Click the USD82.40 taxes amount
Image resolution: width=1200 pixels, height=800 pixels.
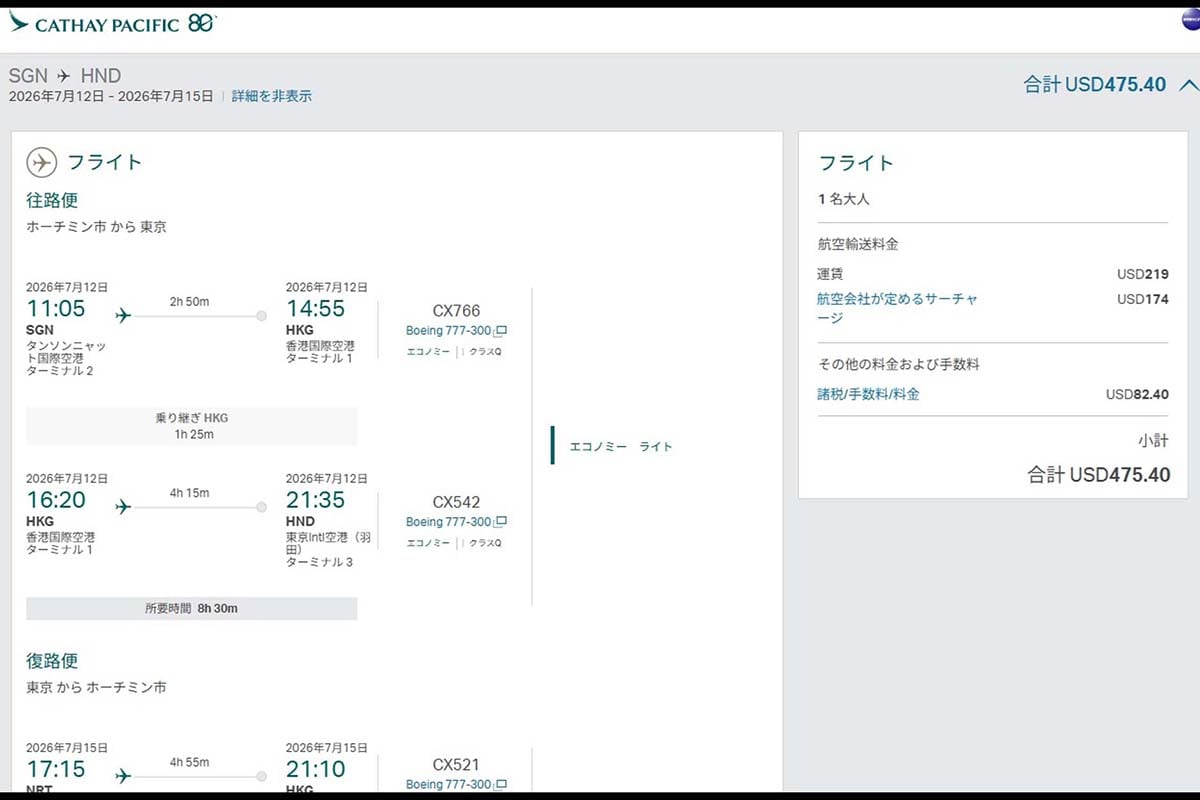1137,394
